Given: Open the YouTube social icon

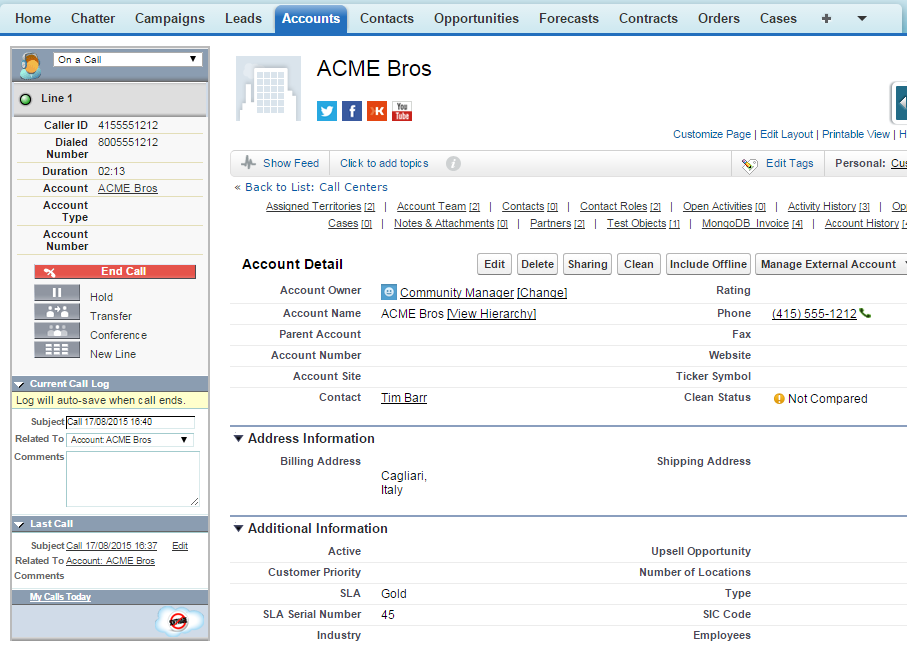Looking at the screenshot, I should tap(402, 111).
